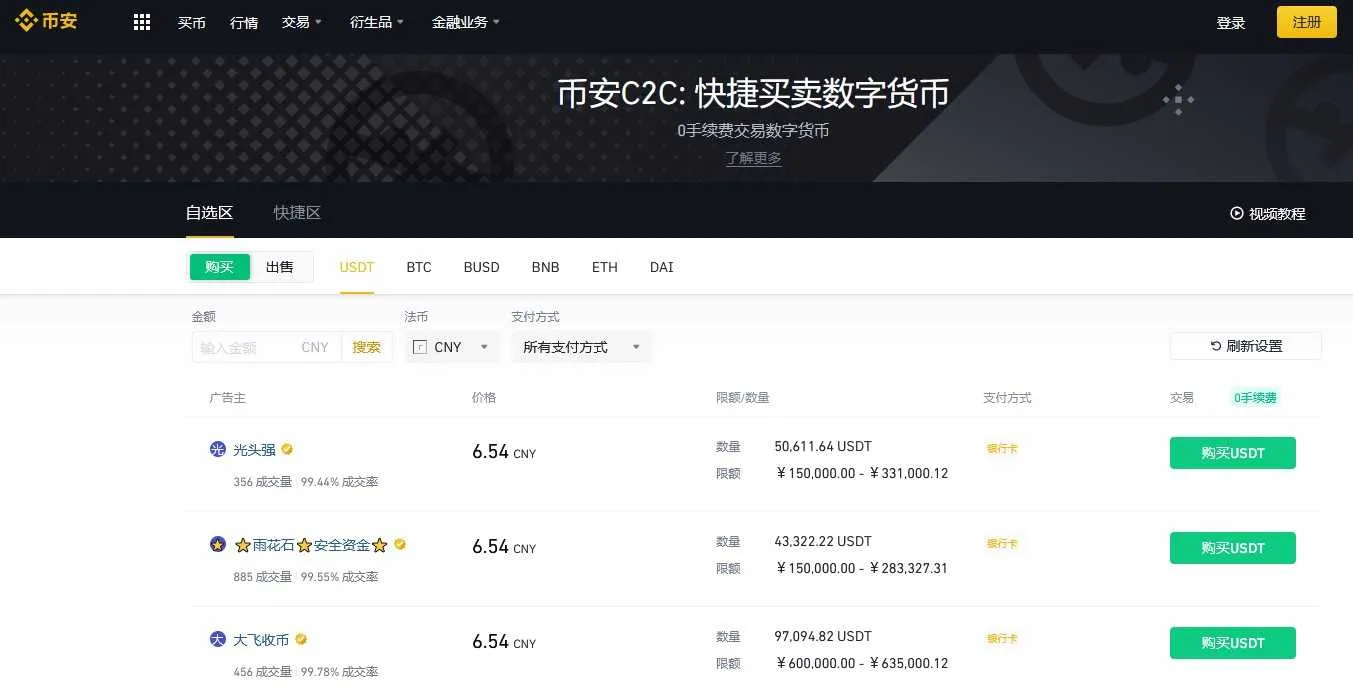Click the video tutorial play icon
The width and height of the screenshot is (1353, 700).
coord(1236,213)
